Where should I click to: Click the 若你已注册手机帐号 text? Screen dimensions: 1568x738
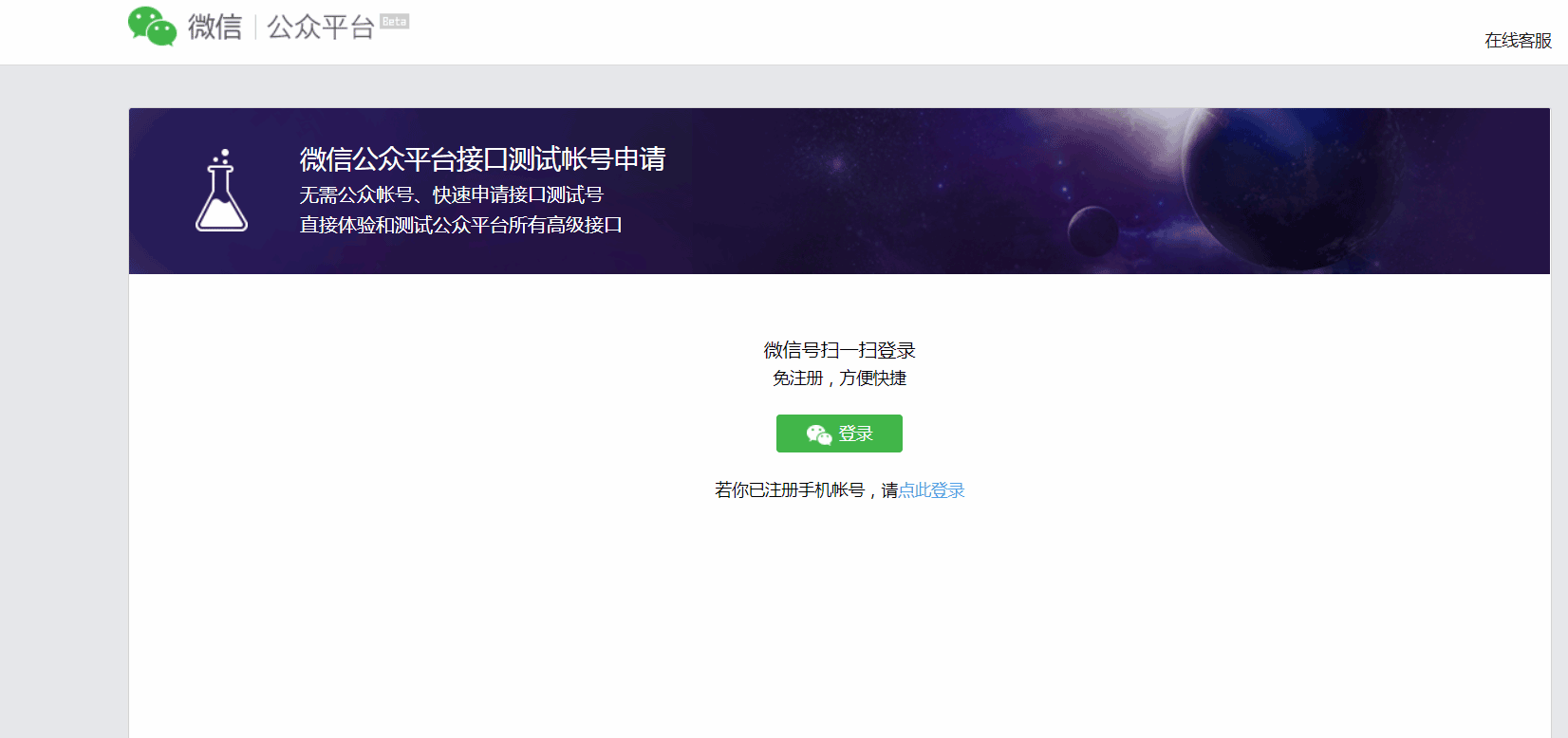[789, 490]
